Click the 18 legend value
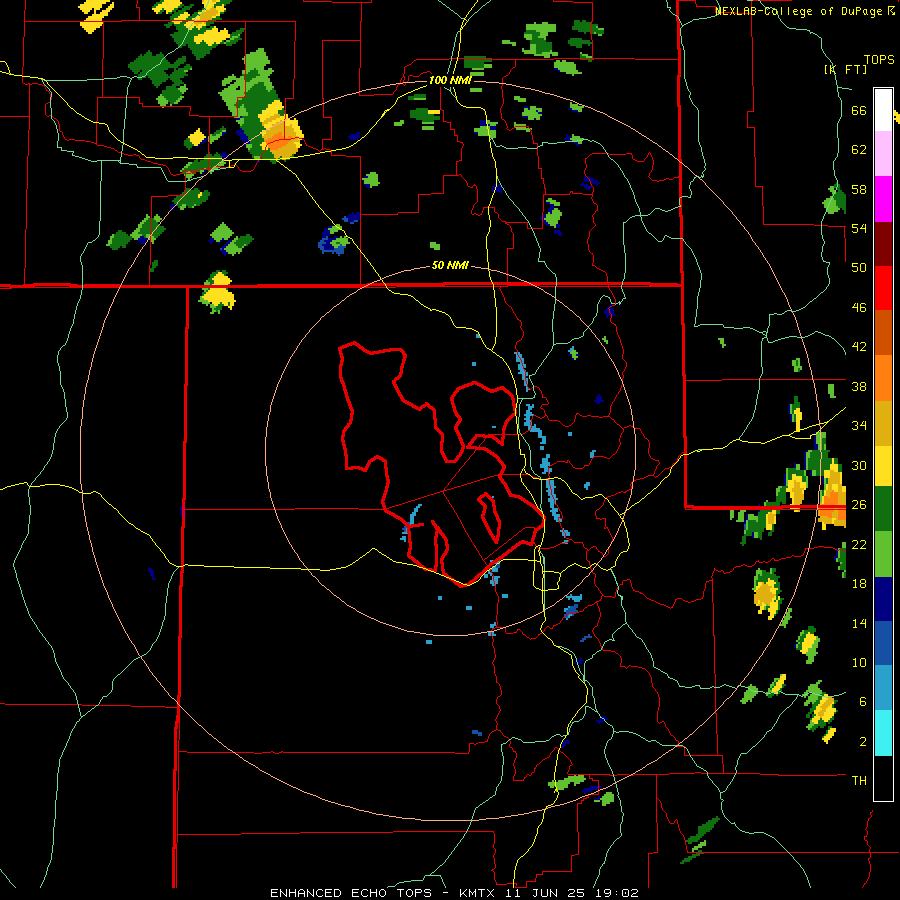This screenshot has width=900, height=900. [x=859, y=584]
